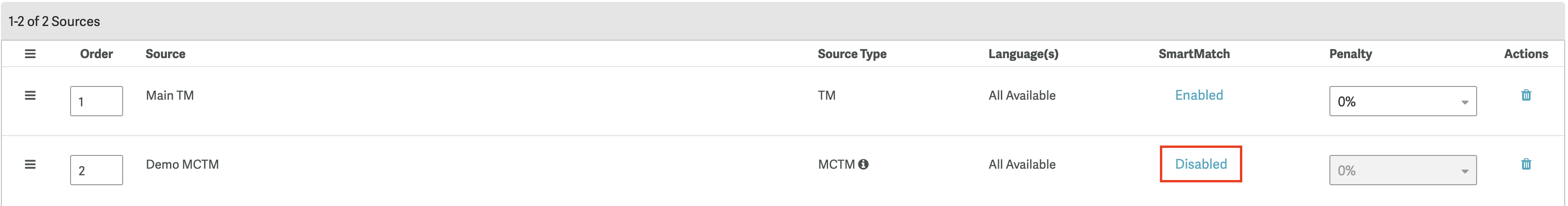Viewport: 1568px width, 206px height.
Task: Click the SmartMatch column header
Action: 1194,54
